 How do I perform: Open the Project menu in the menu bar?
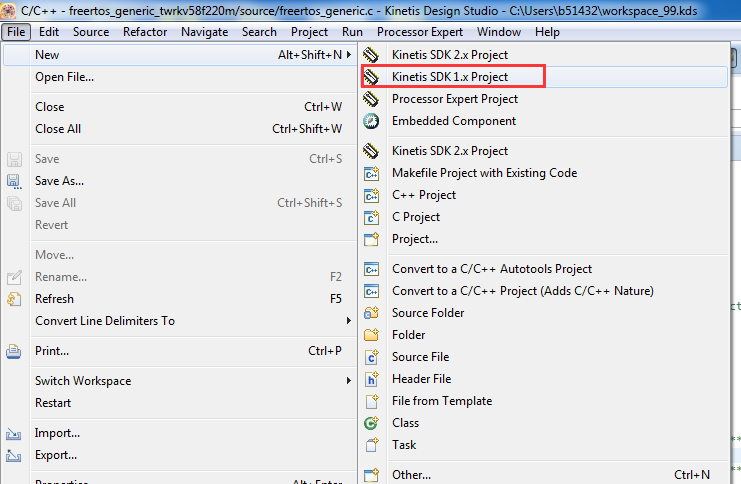(309, 32)
